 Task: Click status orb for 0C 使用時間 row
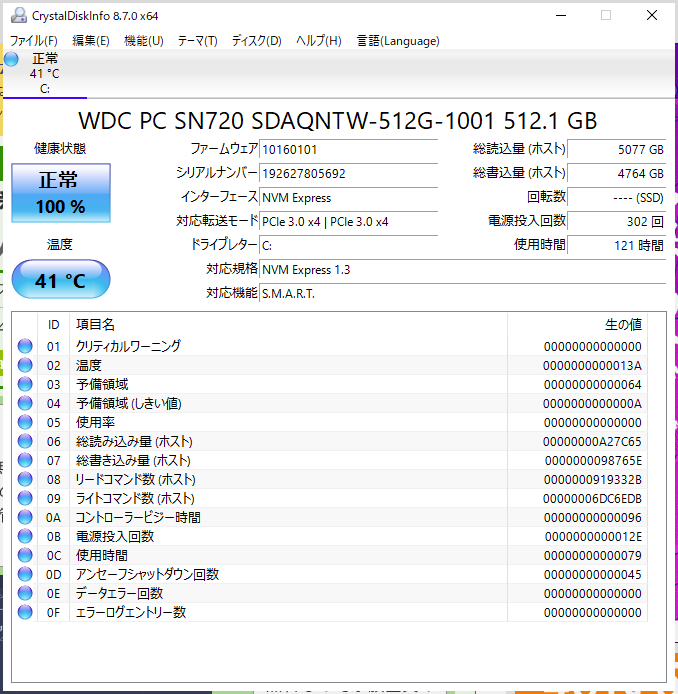(x=25, y=555)
